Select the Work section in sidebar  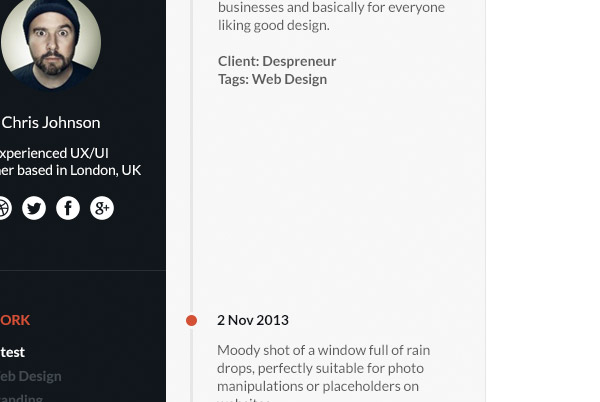pos(15,320)
